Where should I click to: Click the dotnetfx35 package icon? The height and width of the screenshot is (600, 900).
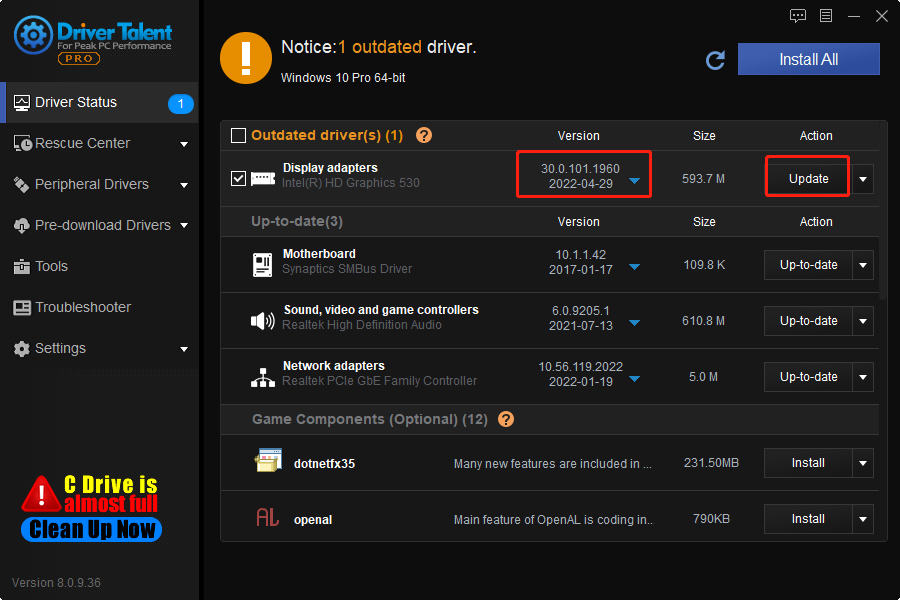pos(268,460)
